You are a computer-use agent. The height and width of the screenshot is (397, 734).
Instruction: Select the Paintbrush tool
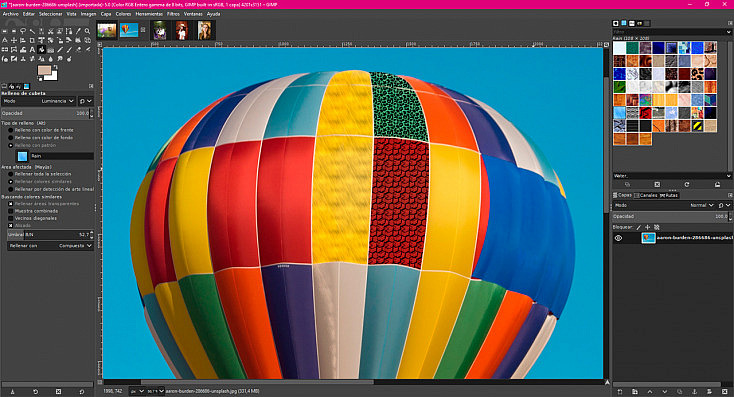[x=69, y=50]
